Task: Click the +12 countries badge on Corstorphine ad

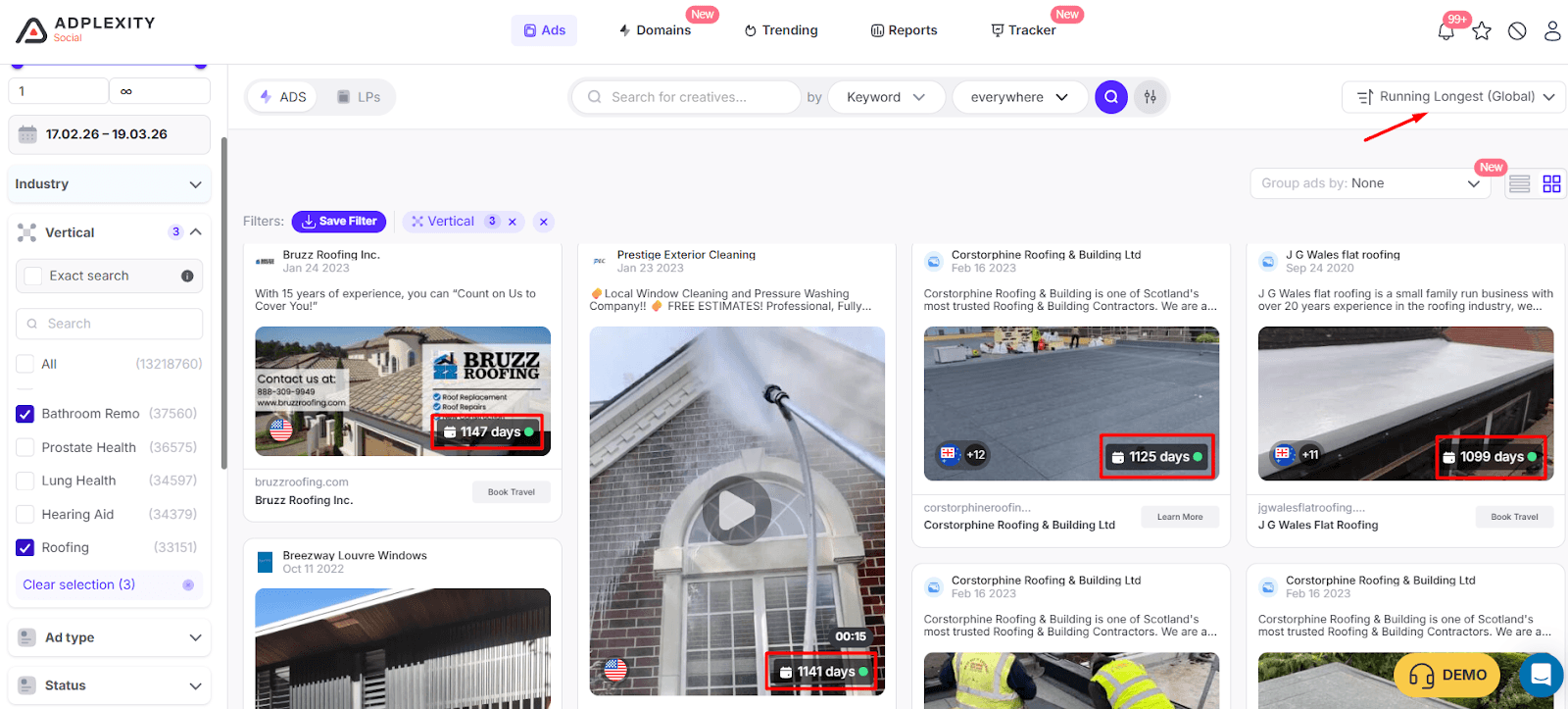Action: pyautogui.click(x=964, y=455)
